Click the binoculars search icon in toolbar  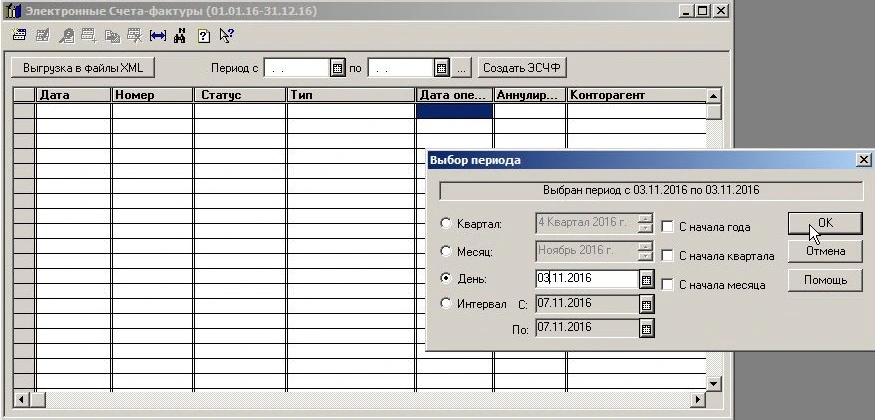pos(180,35)
